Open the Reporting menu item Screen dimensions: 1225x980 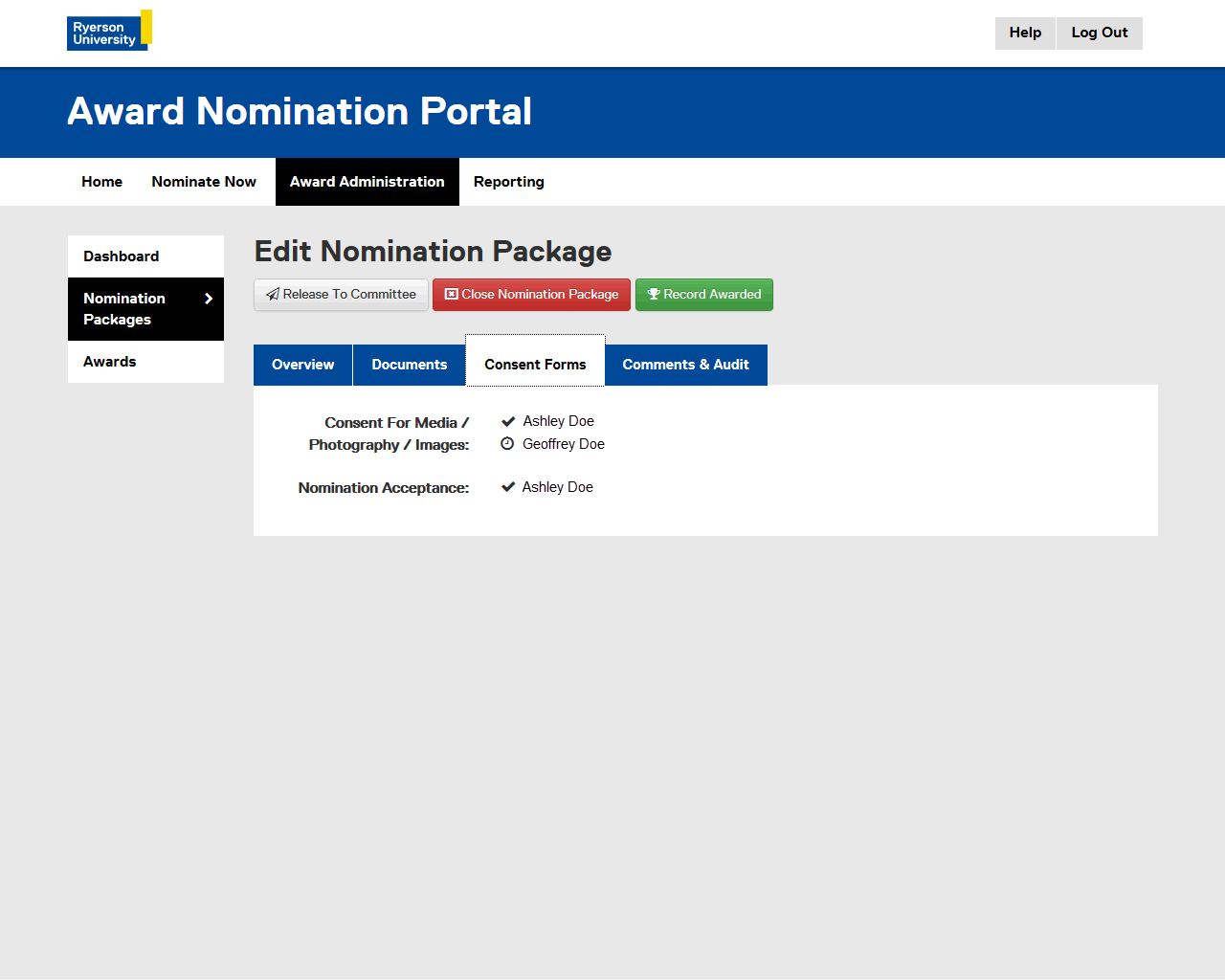click(x=508, y=182)
